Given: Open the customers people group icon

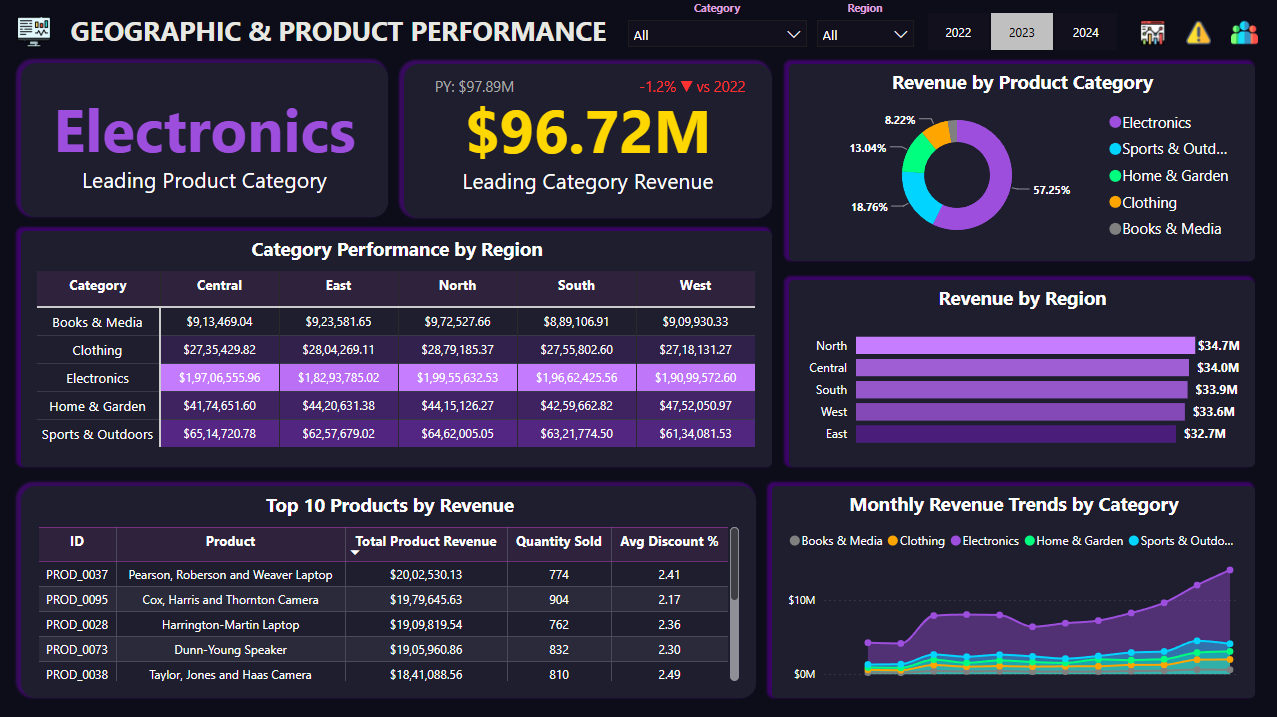Looking at the screenshot, I should click(1244, 33).
